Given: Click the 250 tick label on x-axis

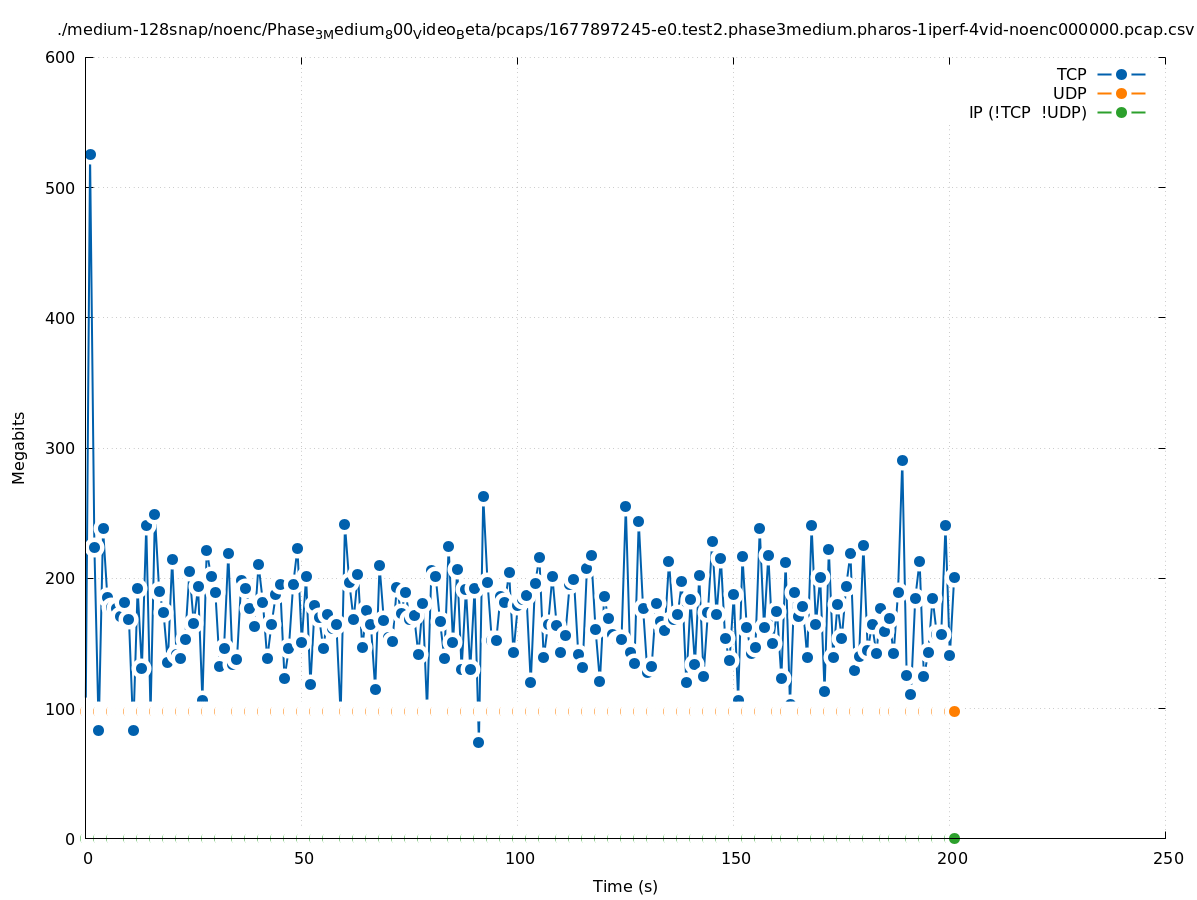Looking at the screenshot, I should click(x=1166, y=859).
